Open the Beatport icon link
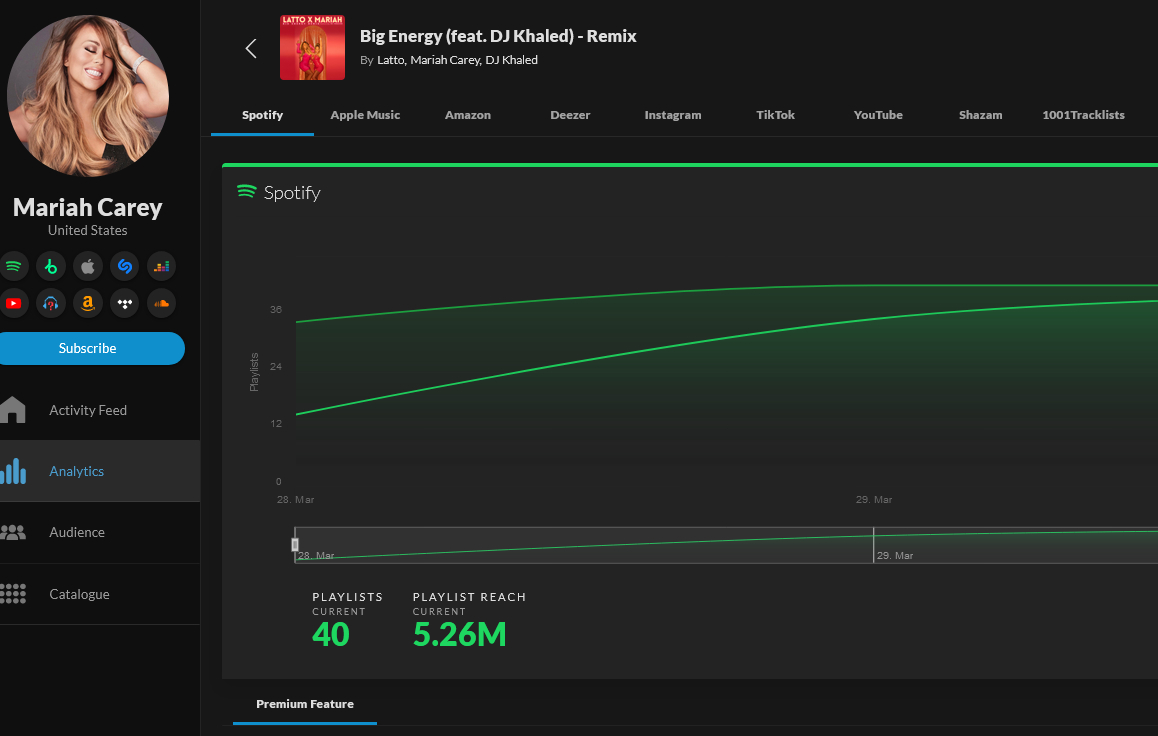This screenshot has width=1158, height=736. [51, 266]
